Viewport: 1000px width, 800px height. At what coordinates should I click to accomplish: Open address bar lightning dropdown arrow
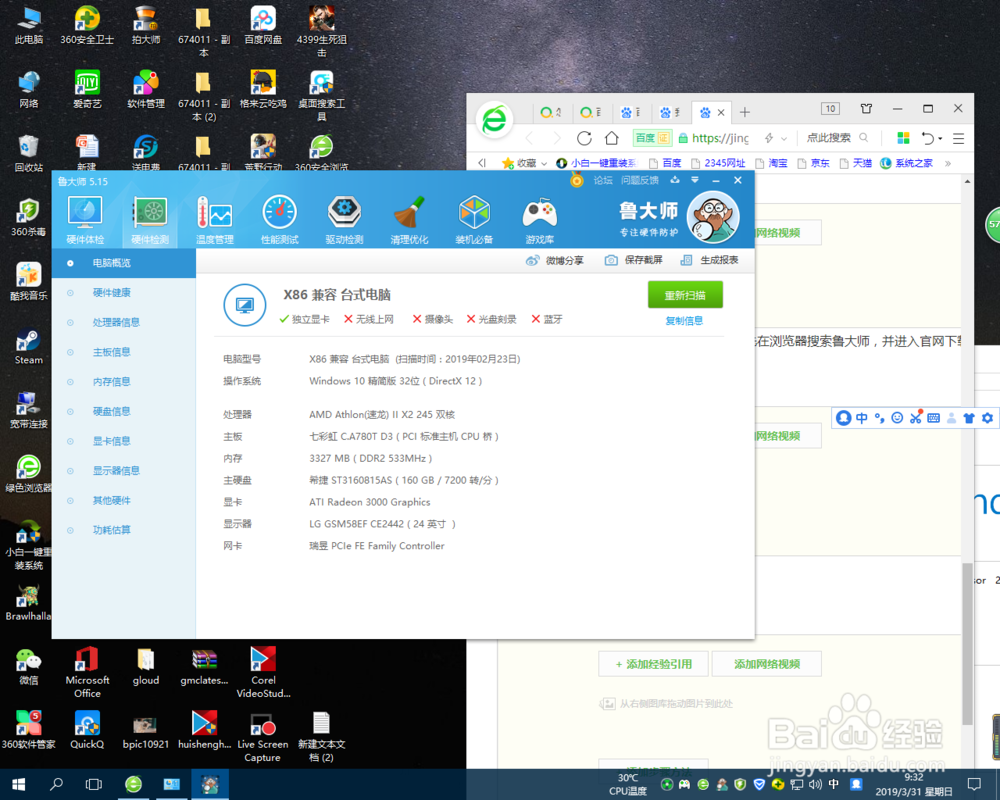[784, 138]
